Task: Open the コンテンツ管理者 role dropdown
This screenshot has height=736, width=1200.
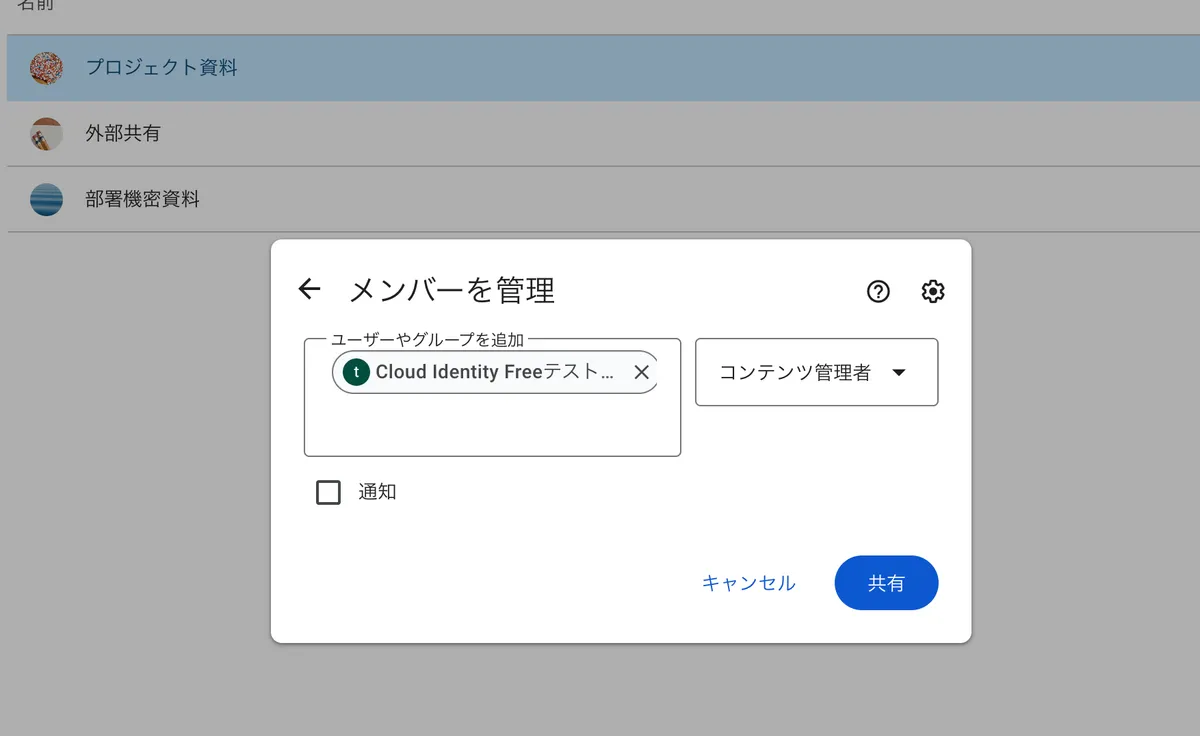Action: click(795, 372)
